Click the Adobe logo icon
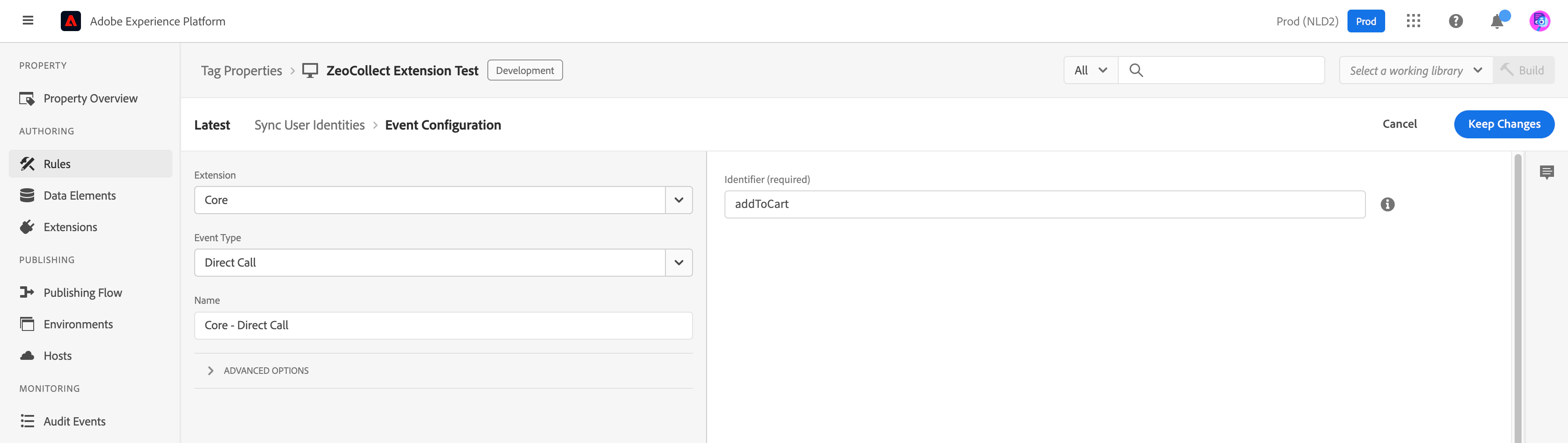The height and width of the screenshot is (443, 1568). point(70,21)
